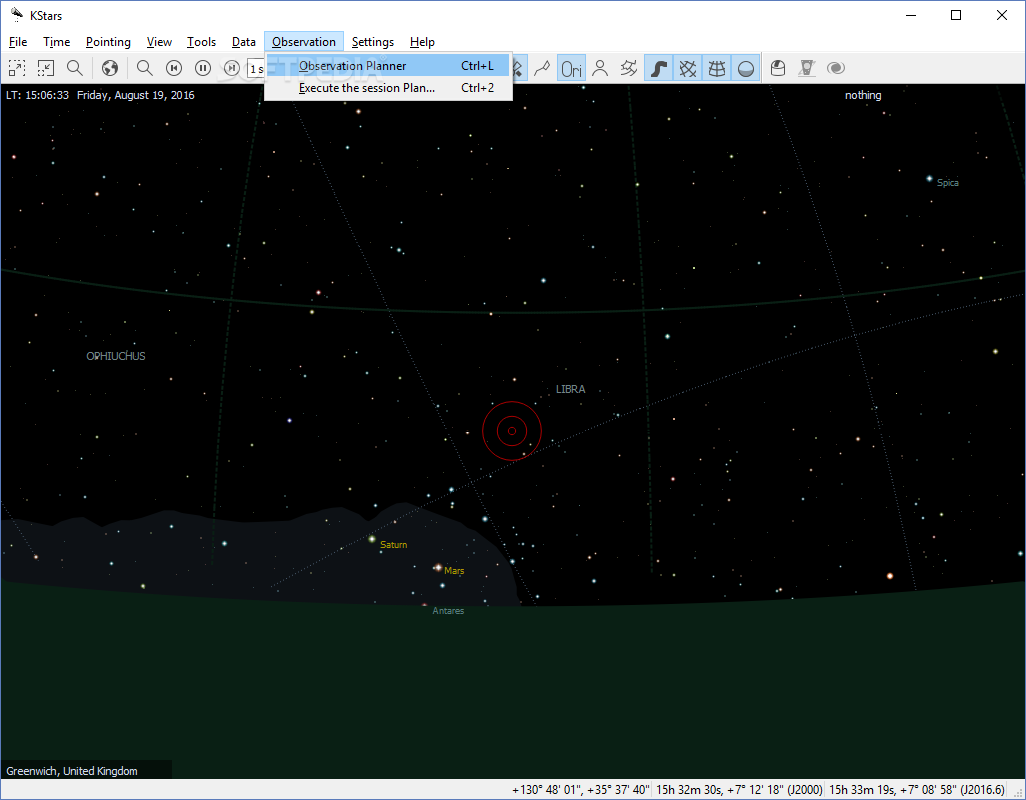Open Find Object with first magnifier icon
1026x800 pixels.
(75, 68)
